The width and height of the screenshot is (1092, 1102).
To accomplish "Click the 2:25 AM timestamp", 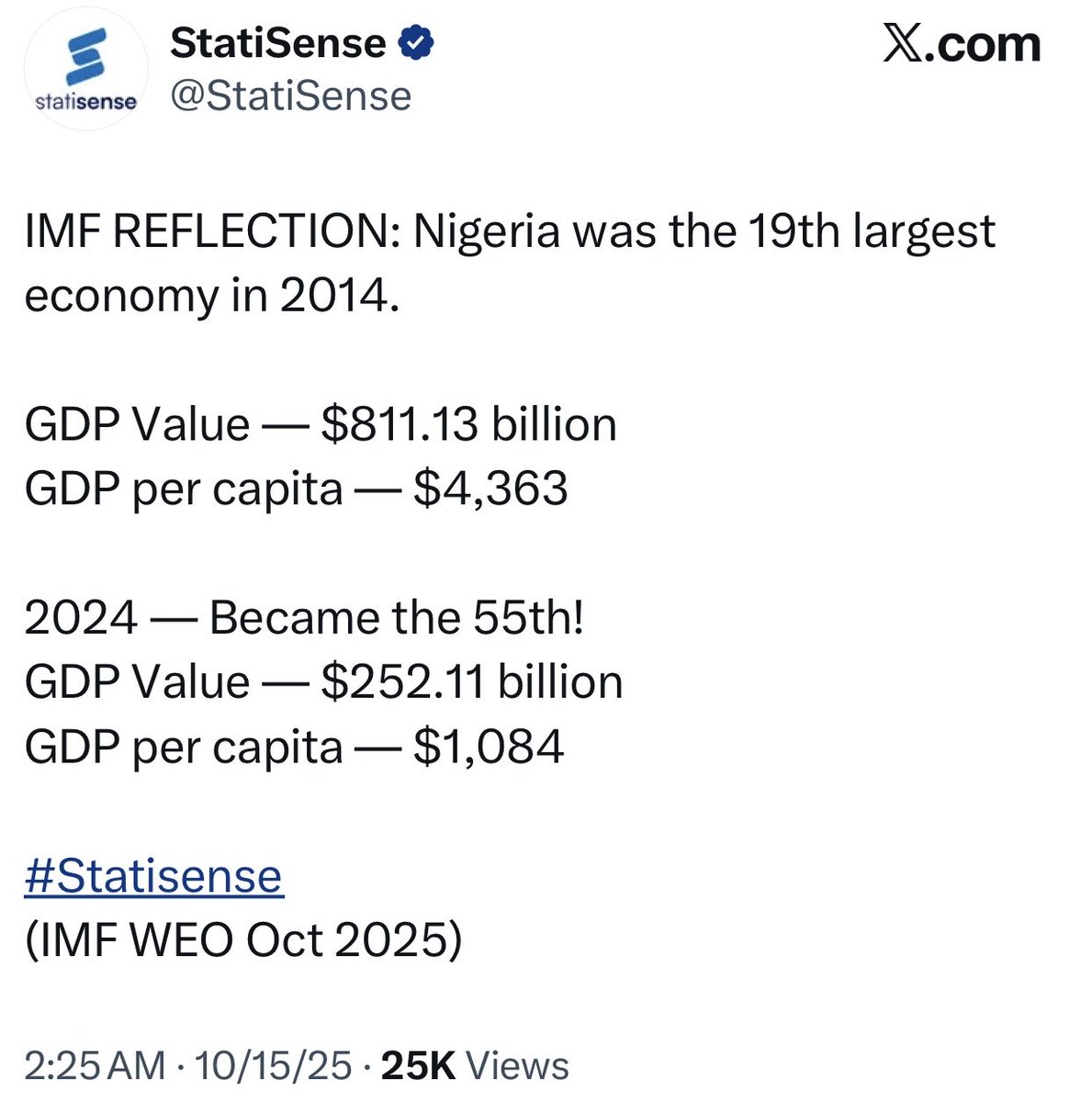I will [x=95, y=1066].
